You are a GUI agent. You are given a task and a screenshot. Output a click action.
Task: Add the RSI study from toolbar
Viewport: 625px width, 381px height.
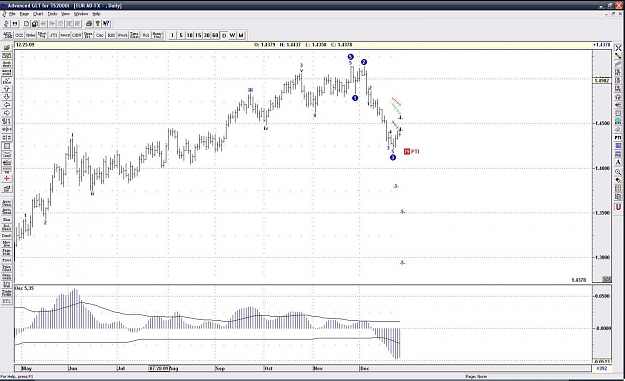point(111,35)
